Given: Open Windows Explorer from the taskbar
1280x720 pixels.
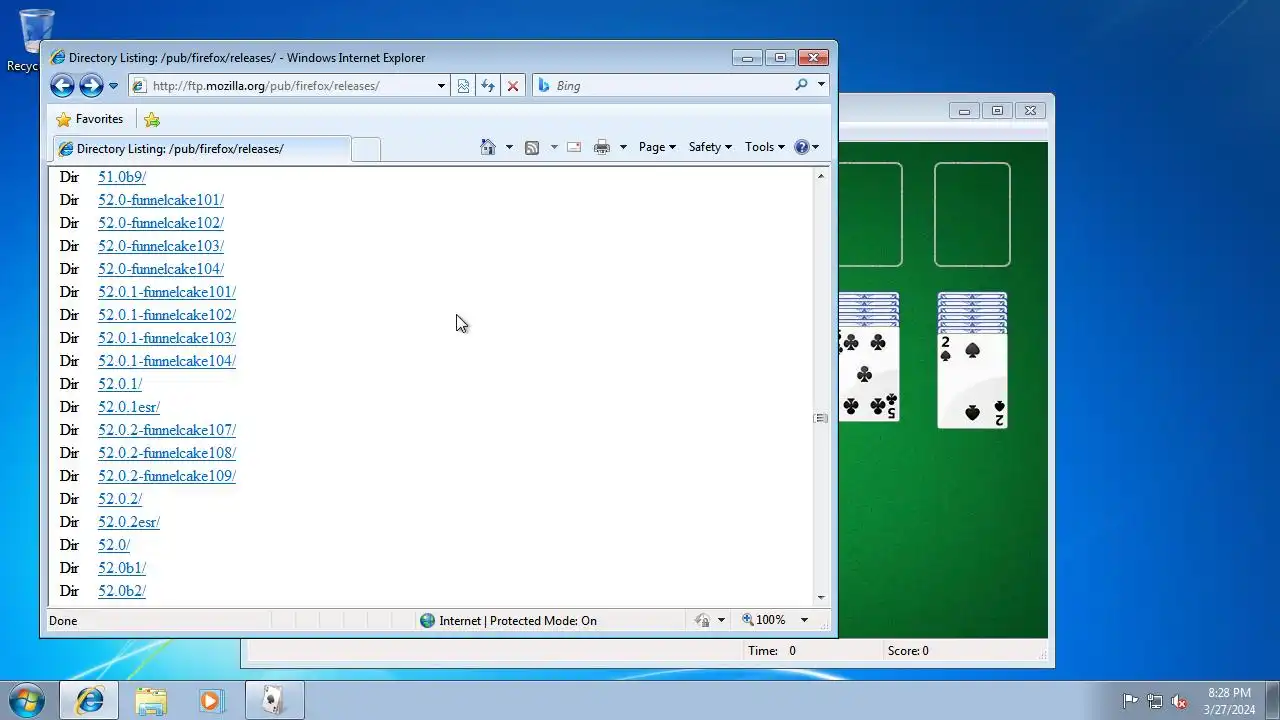Looking at the screenshot, I should pos(151,701).
